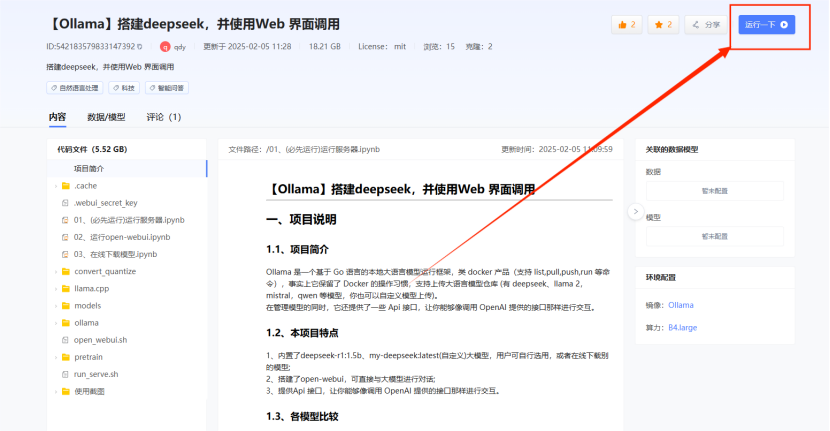This screenshot has width=830, height=431.
Task: Open the Ollama image link
Action: coord(681,305)
